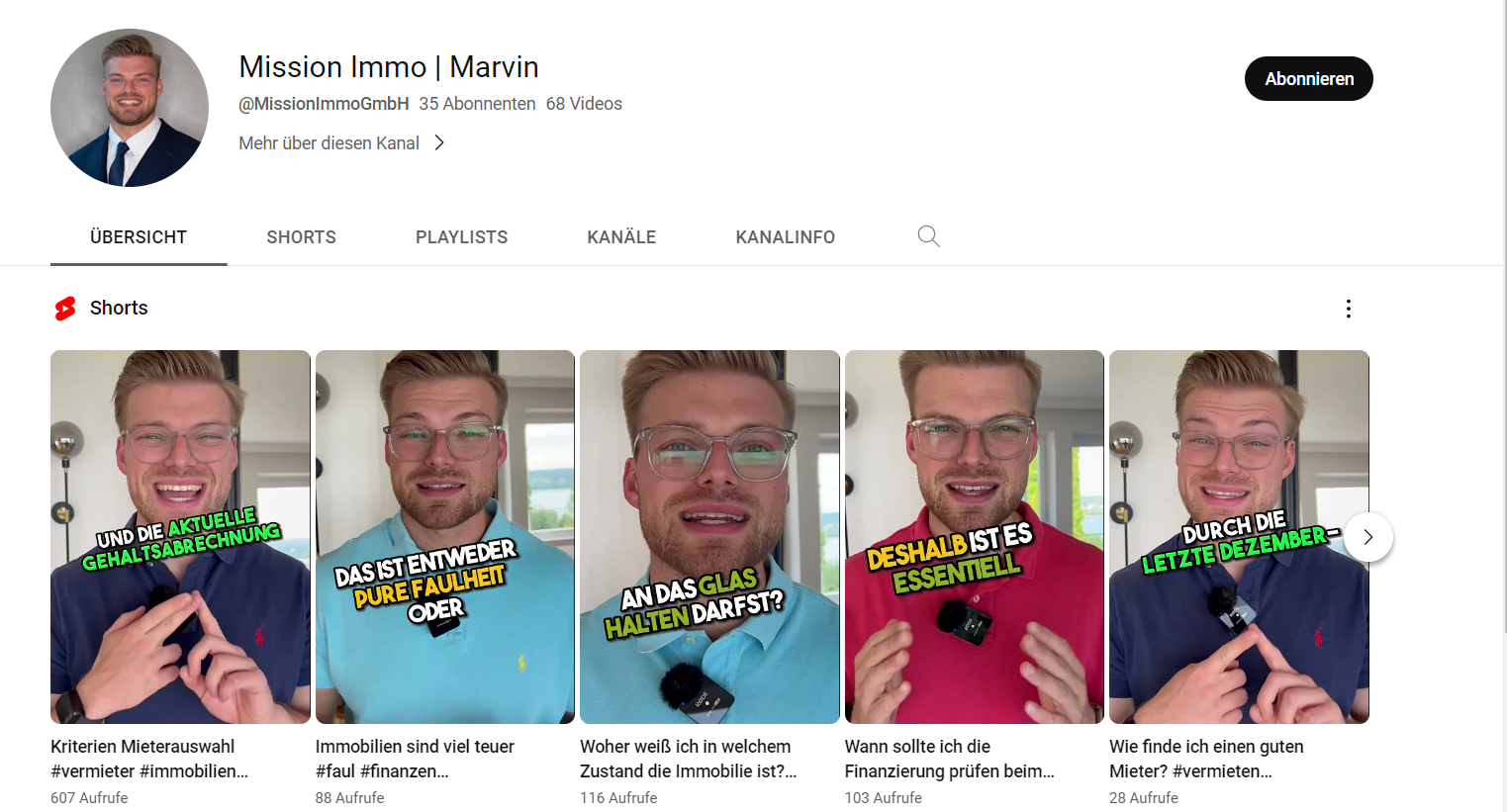
Task: Click the red Shorts logo icon
Action: coord(65,309)
